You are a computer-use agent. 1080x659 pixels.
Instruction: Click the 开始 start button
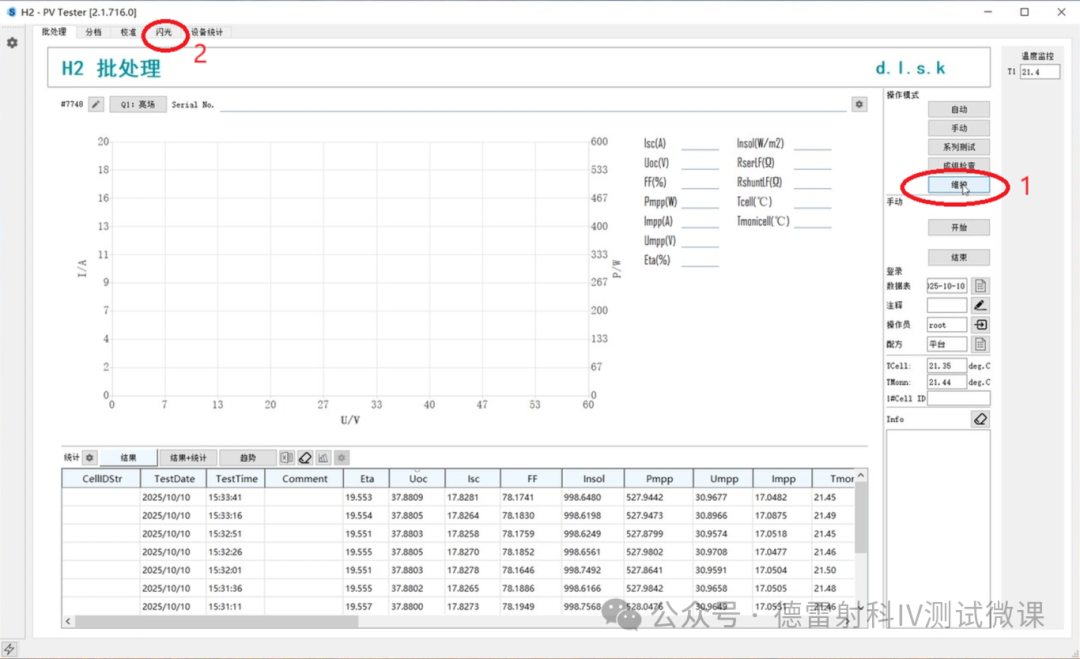tap(958, 228)
